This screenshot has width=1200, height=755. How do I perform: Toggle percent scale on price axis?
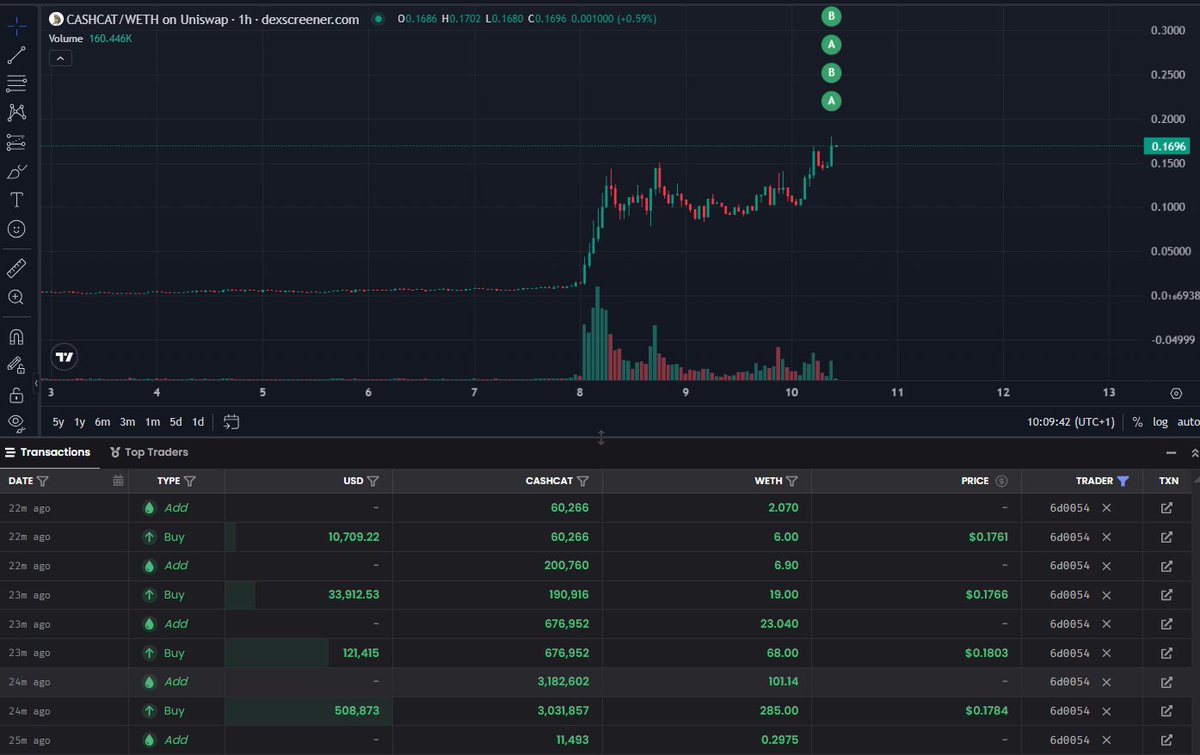[x=1137, y=422]
